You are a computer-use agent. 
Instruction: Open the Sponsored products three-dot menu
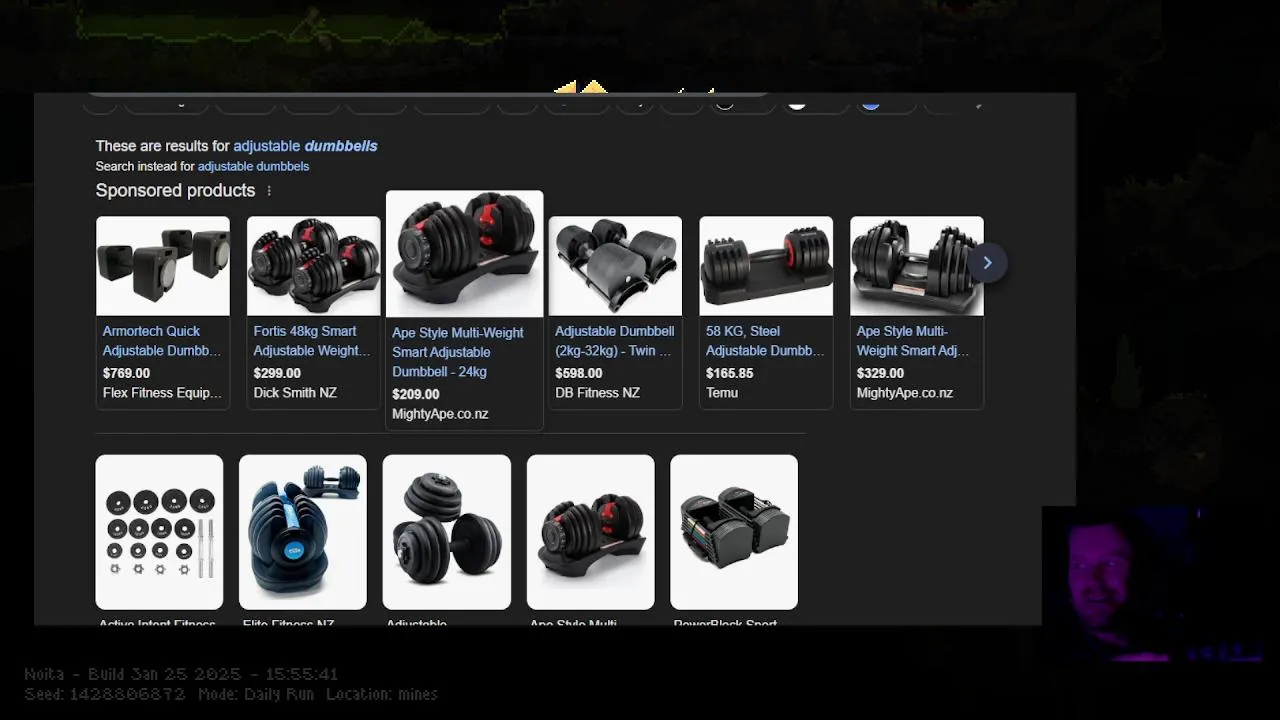click(269, 191)
